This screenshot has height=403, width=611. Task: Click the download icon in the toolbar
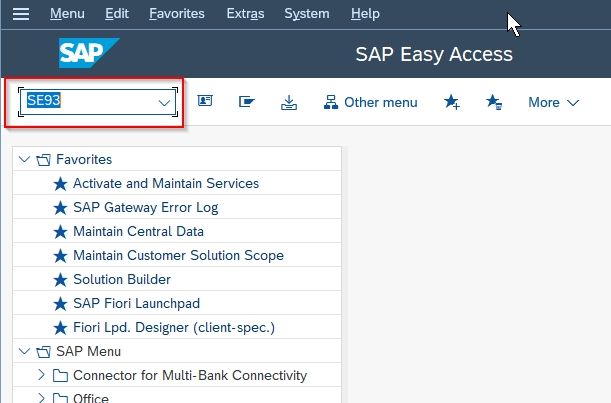coord(289,102)
